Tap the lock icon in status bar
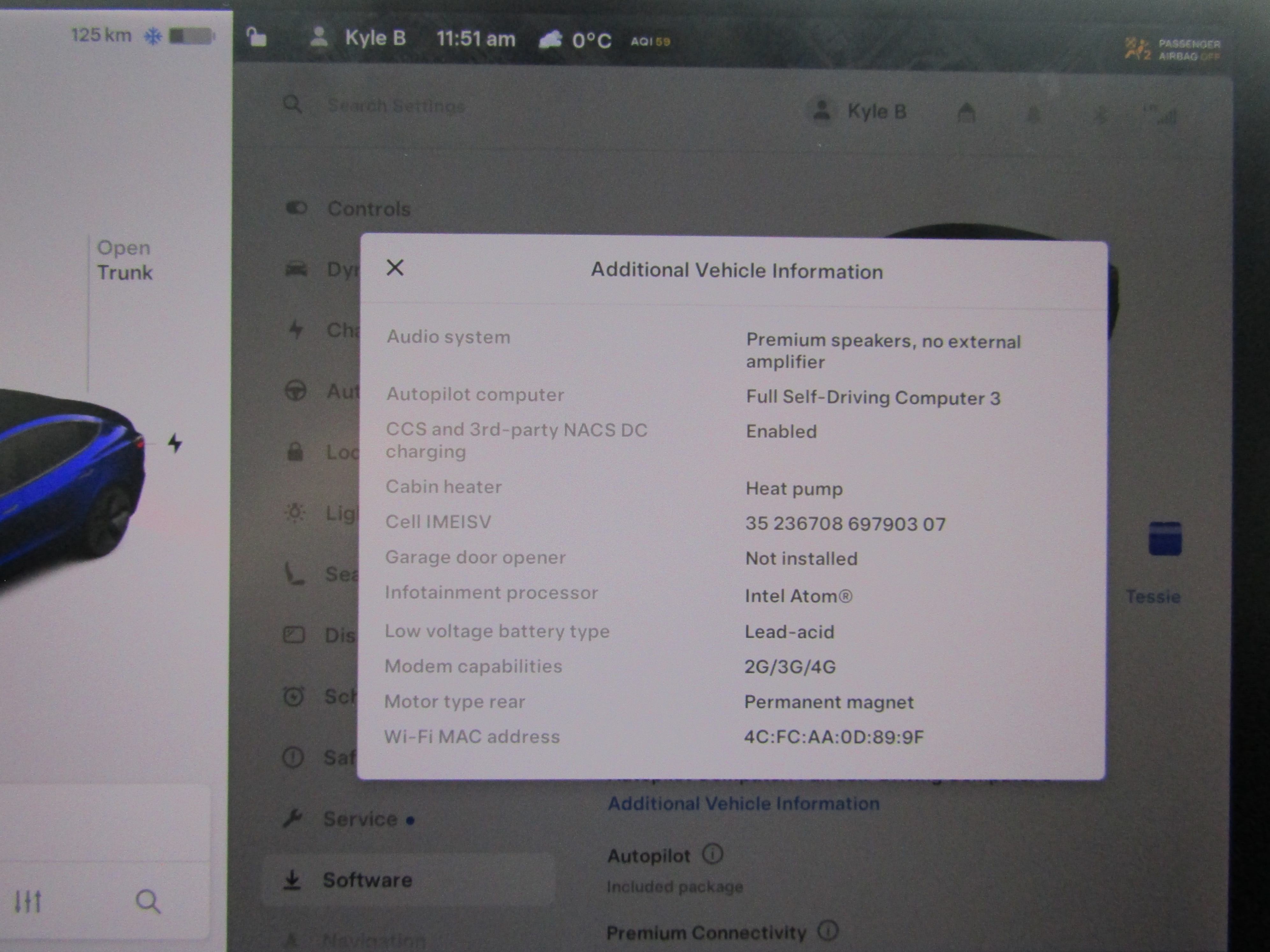Image resolution: width=1270 pixels, height=952 pixels. point(257,39)
